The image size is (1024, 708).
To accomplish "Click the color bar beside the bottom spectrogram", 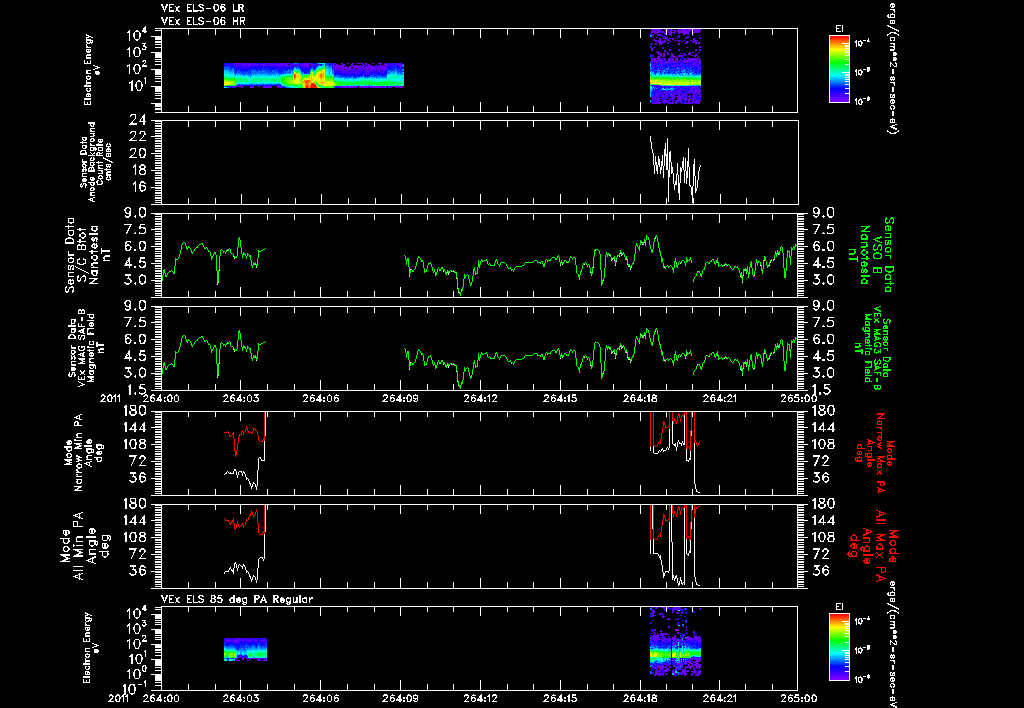I will [x=839, y=647].
